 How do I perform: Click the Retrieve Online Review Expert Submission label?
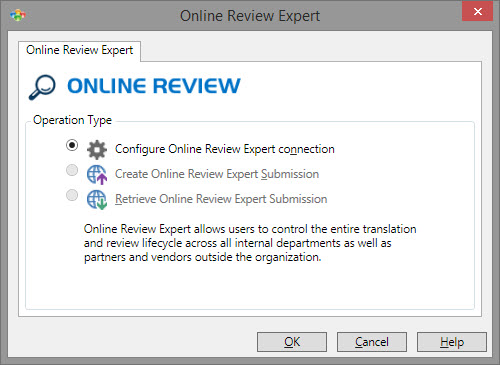click(221, 199)
